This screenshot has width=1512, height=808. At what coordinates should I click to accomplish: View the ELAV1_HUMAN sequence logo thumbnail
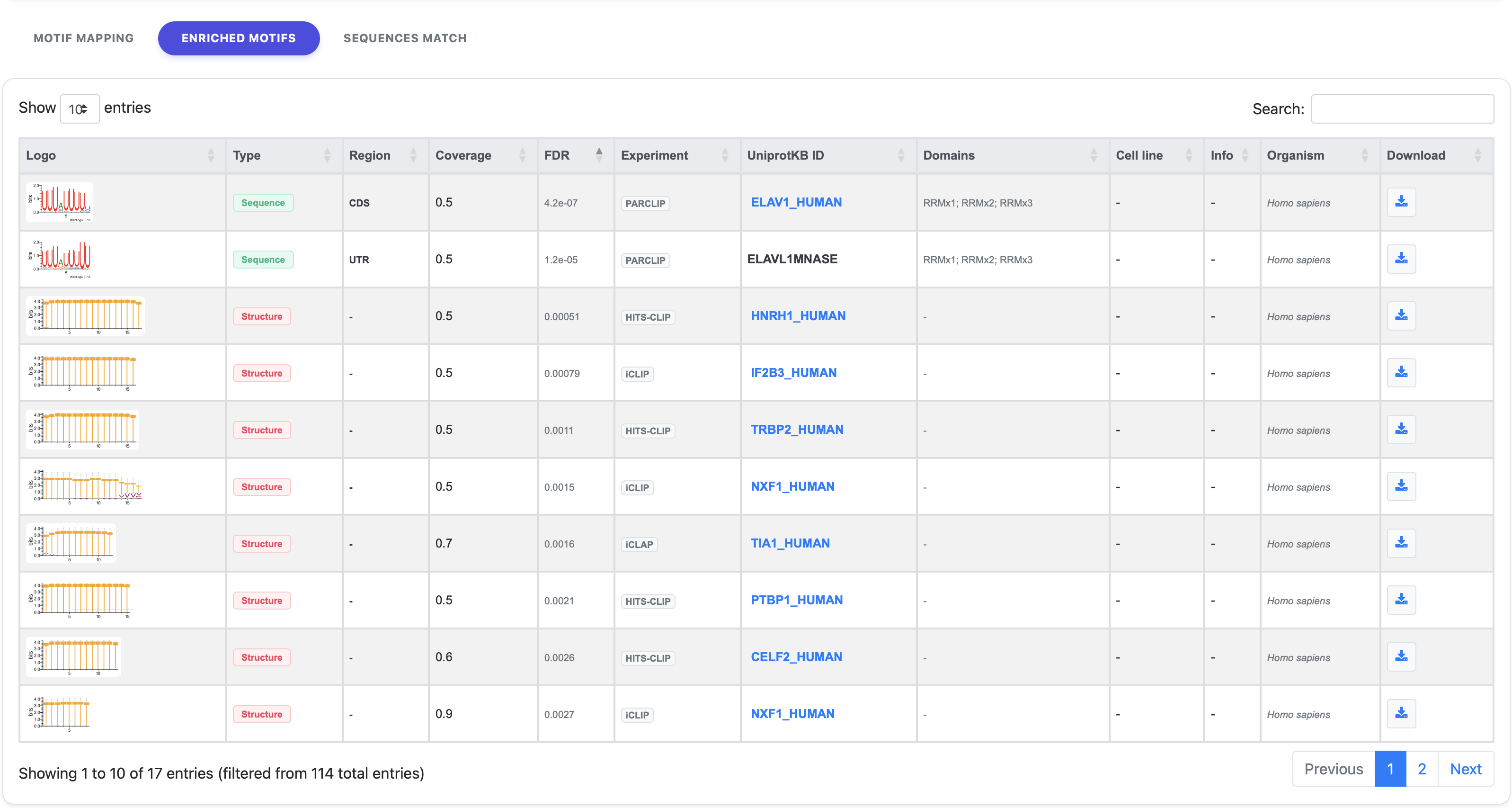[59, 202]
